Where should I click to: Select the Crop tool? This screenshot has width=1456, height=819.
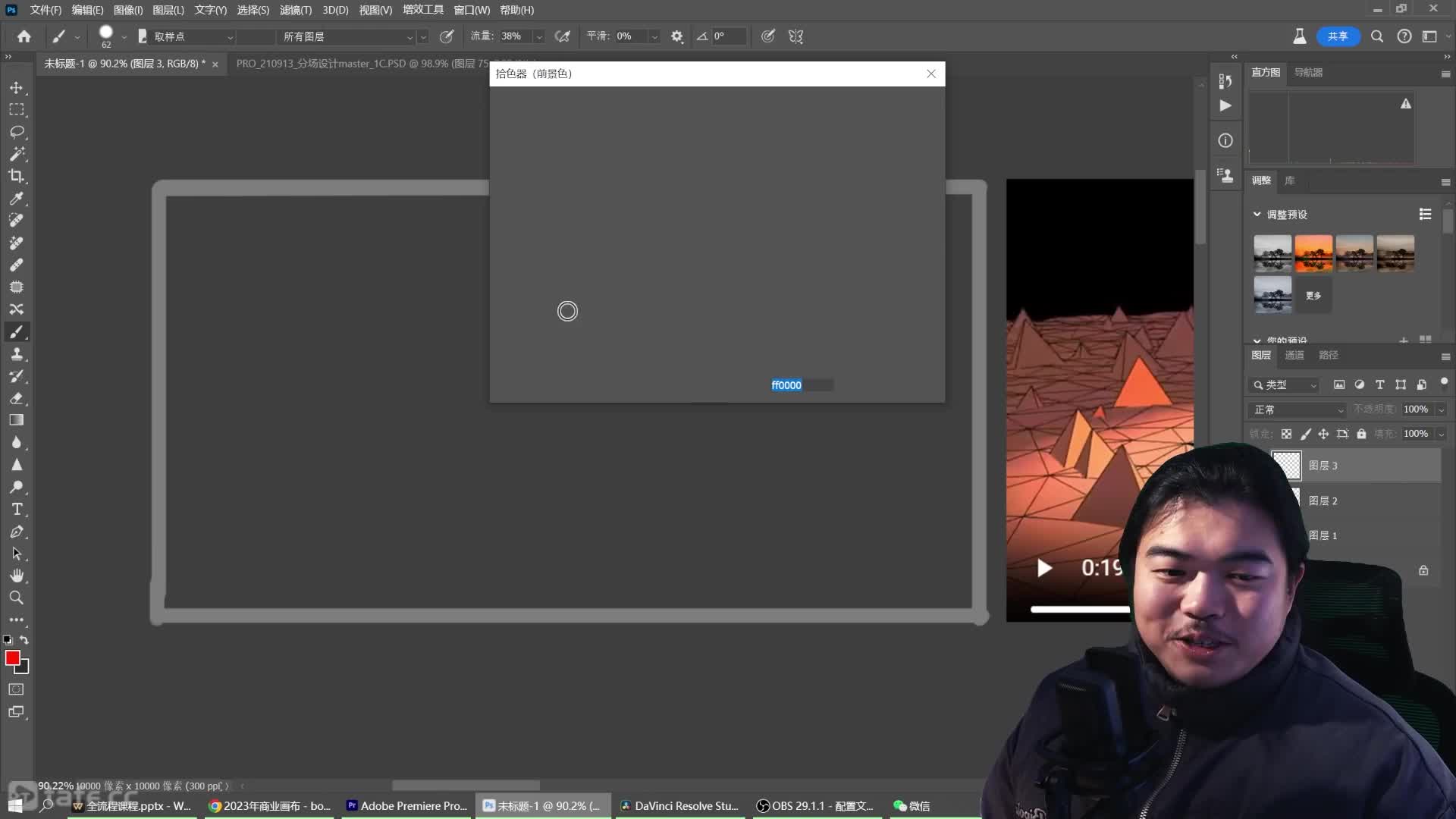click(17, 176)
